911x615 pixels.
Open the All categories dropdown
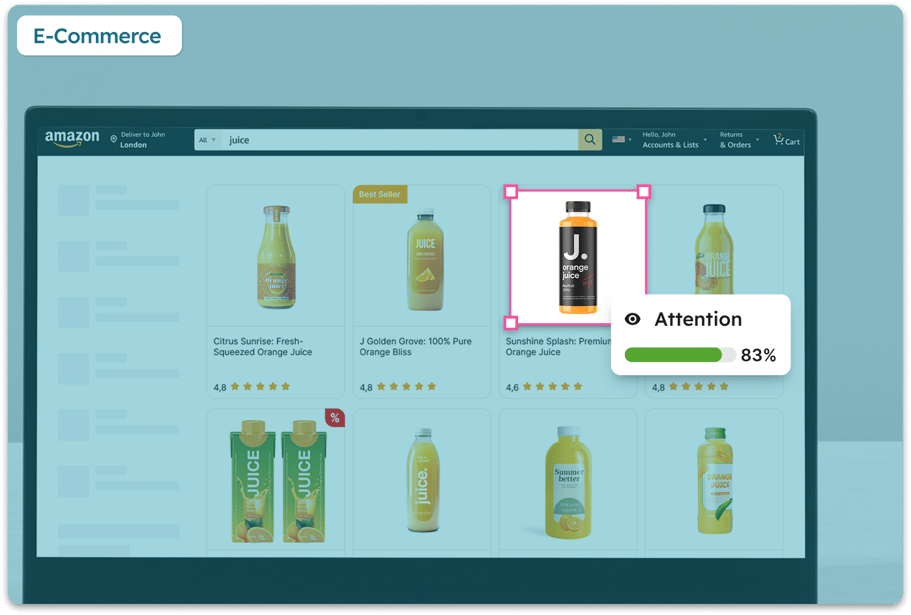point(206,140)
